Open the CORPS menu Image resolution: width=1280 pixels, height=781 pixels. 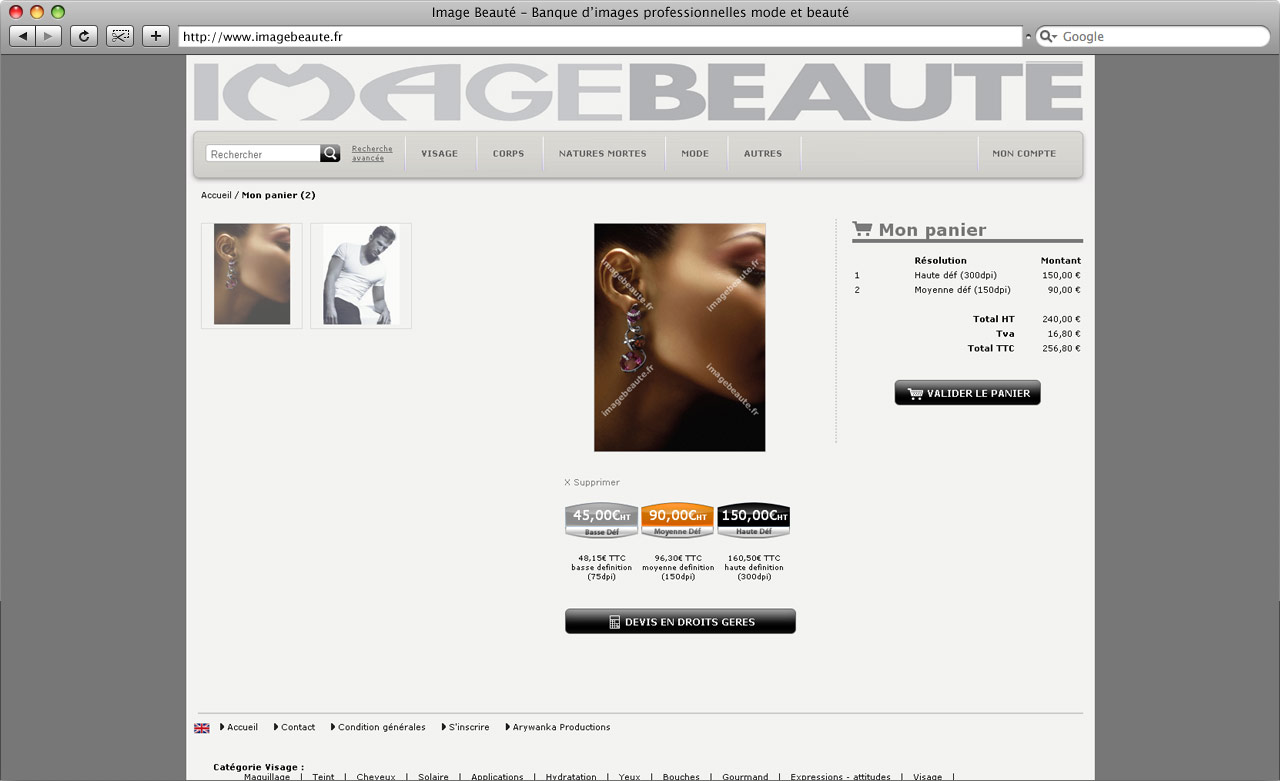(x=509, y=154)
